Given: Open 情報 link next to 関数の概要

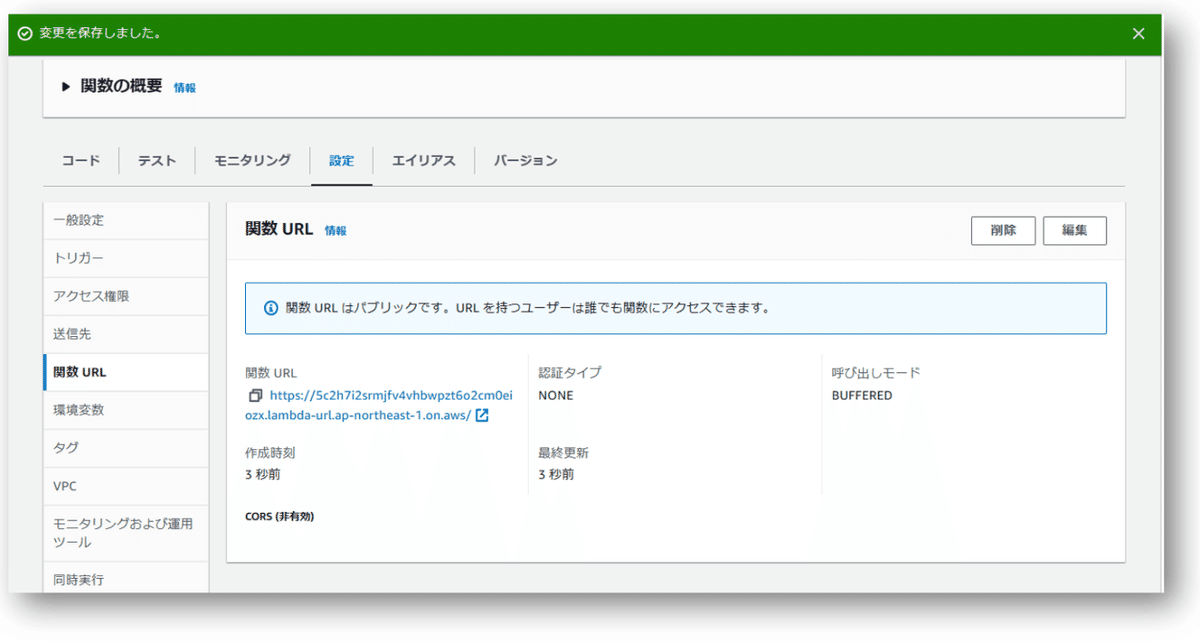Looking at the screenshot, I should [185, 88].
